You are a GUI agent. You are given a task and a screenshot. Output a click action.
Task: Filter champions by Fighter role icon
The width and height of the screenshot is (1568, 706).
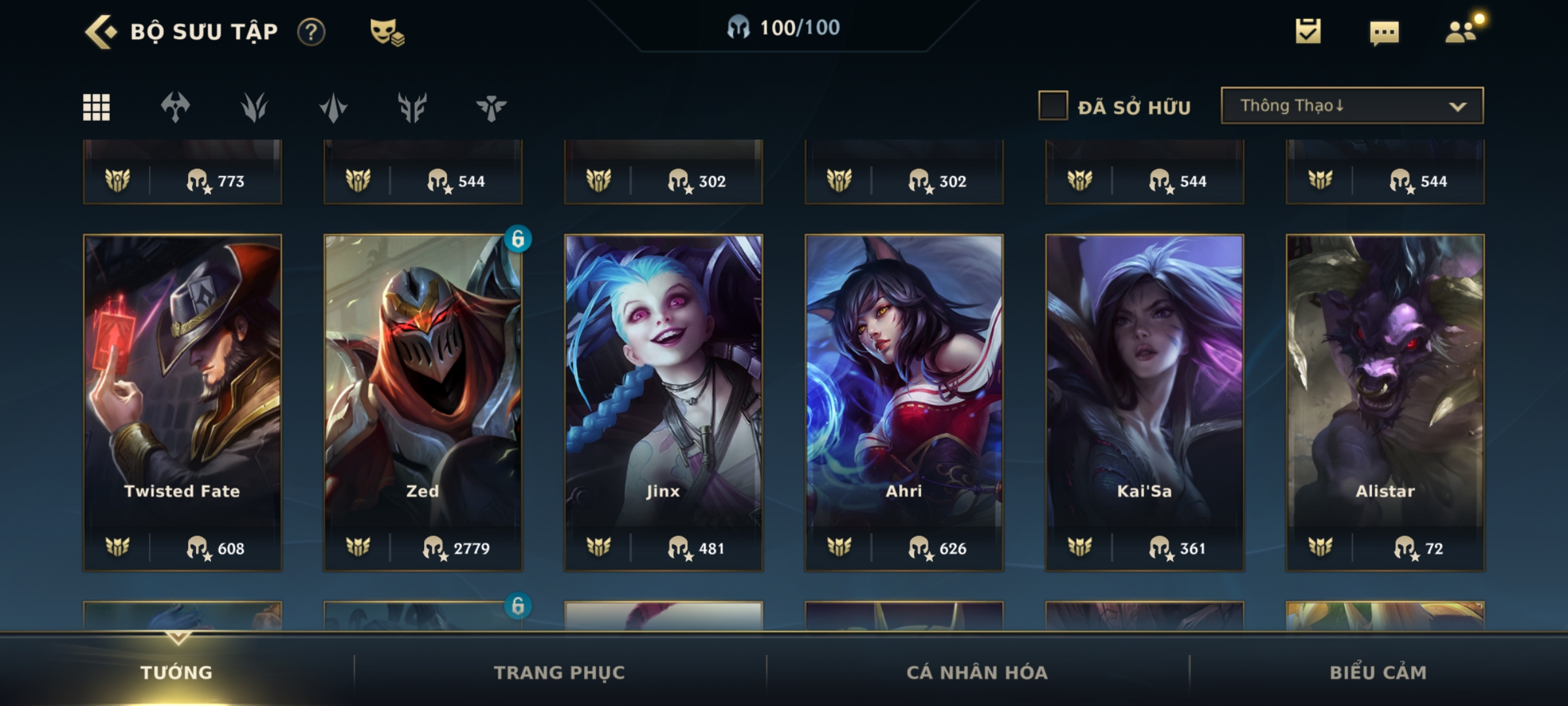[x=175, y=107]
